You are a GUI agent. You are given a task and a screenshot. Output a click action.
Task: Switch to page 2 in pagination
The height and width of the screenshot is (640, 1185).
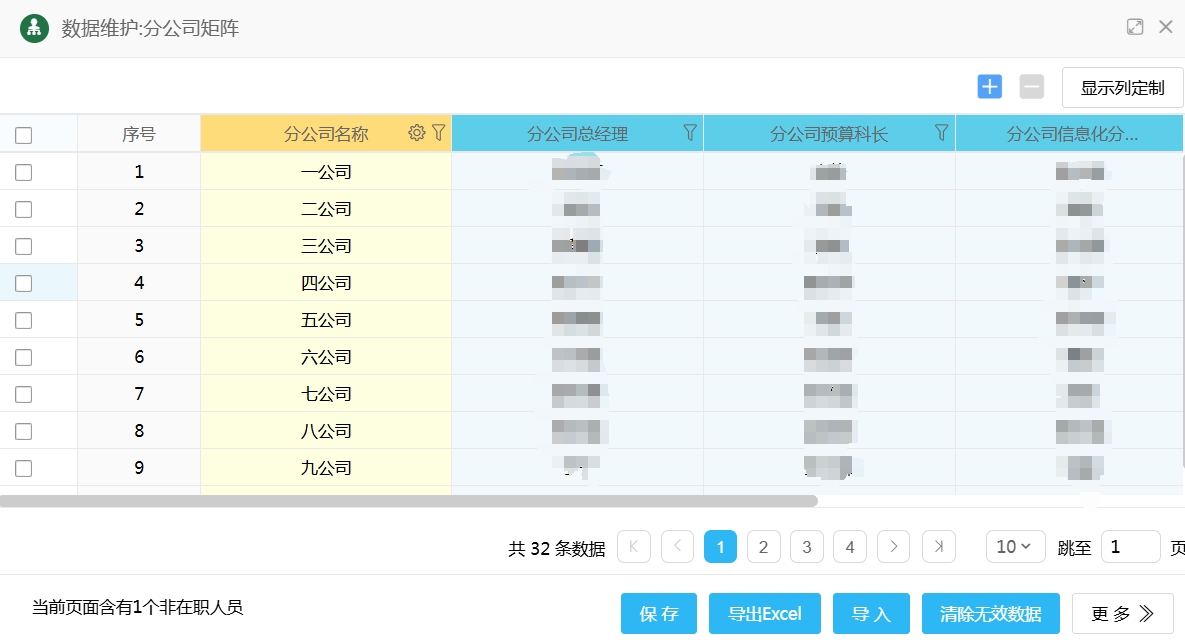[763, 547]
